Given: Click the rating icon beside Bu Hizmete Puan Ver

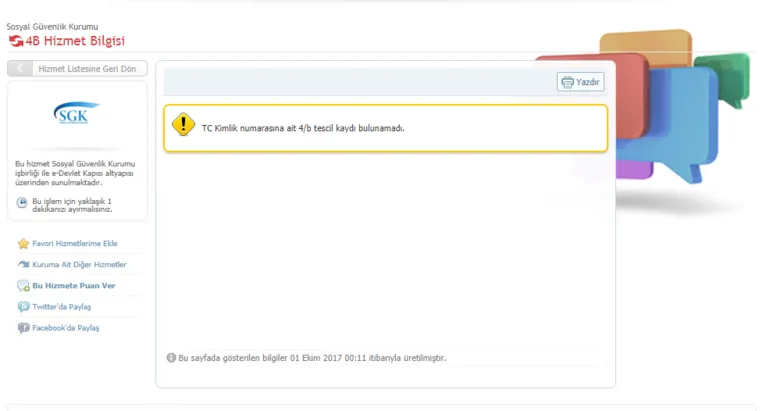Looking at the screenshot, I should pyautogui.click(x=23, y=286).
